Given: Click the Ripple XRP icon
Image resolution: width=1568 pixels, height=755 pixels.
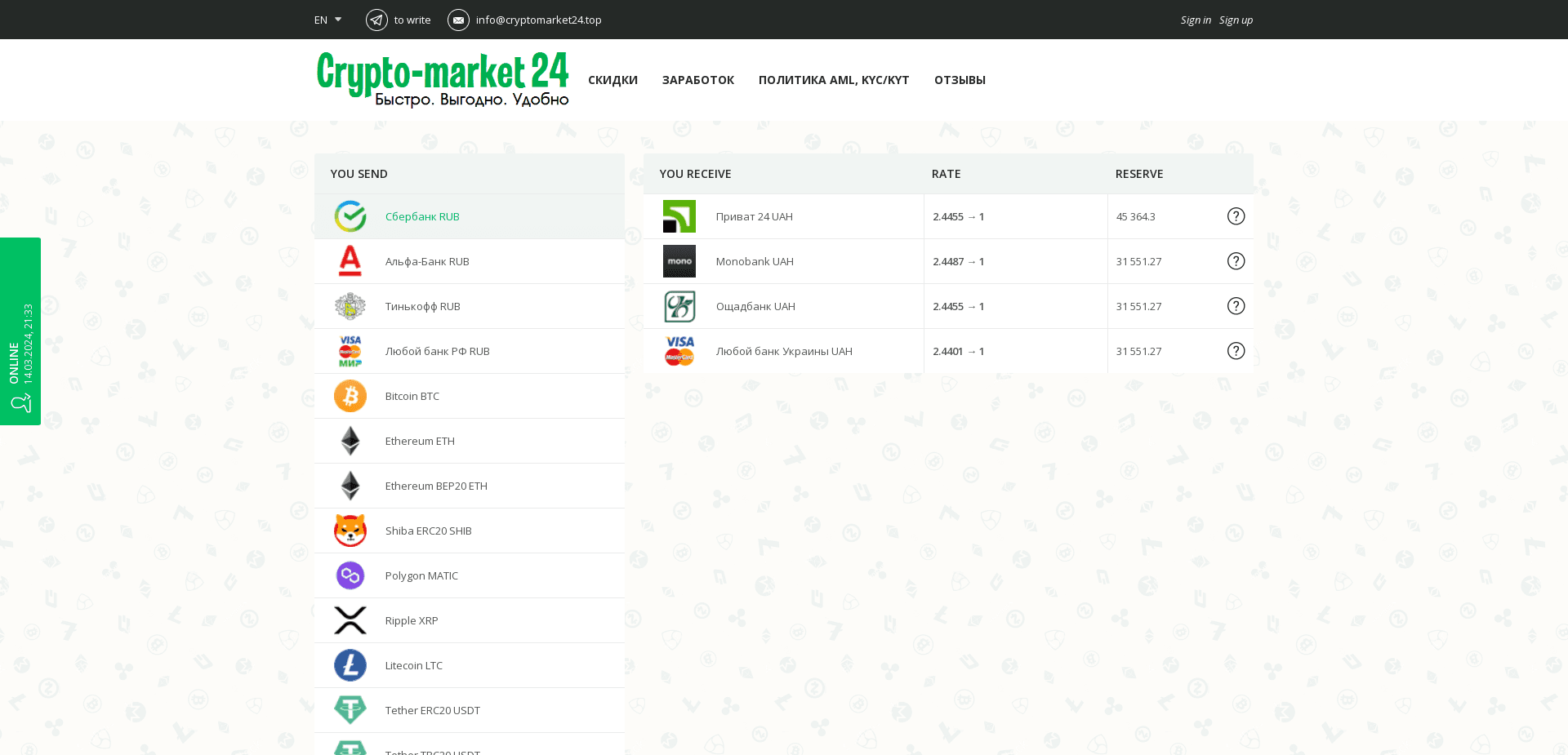Looking at the screenshot, I should [350, 620].
